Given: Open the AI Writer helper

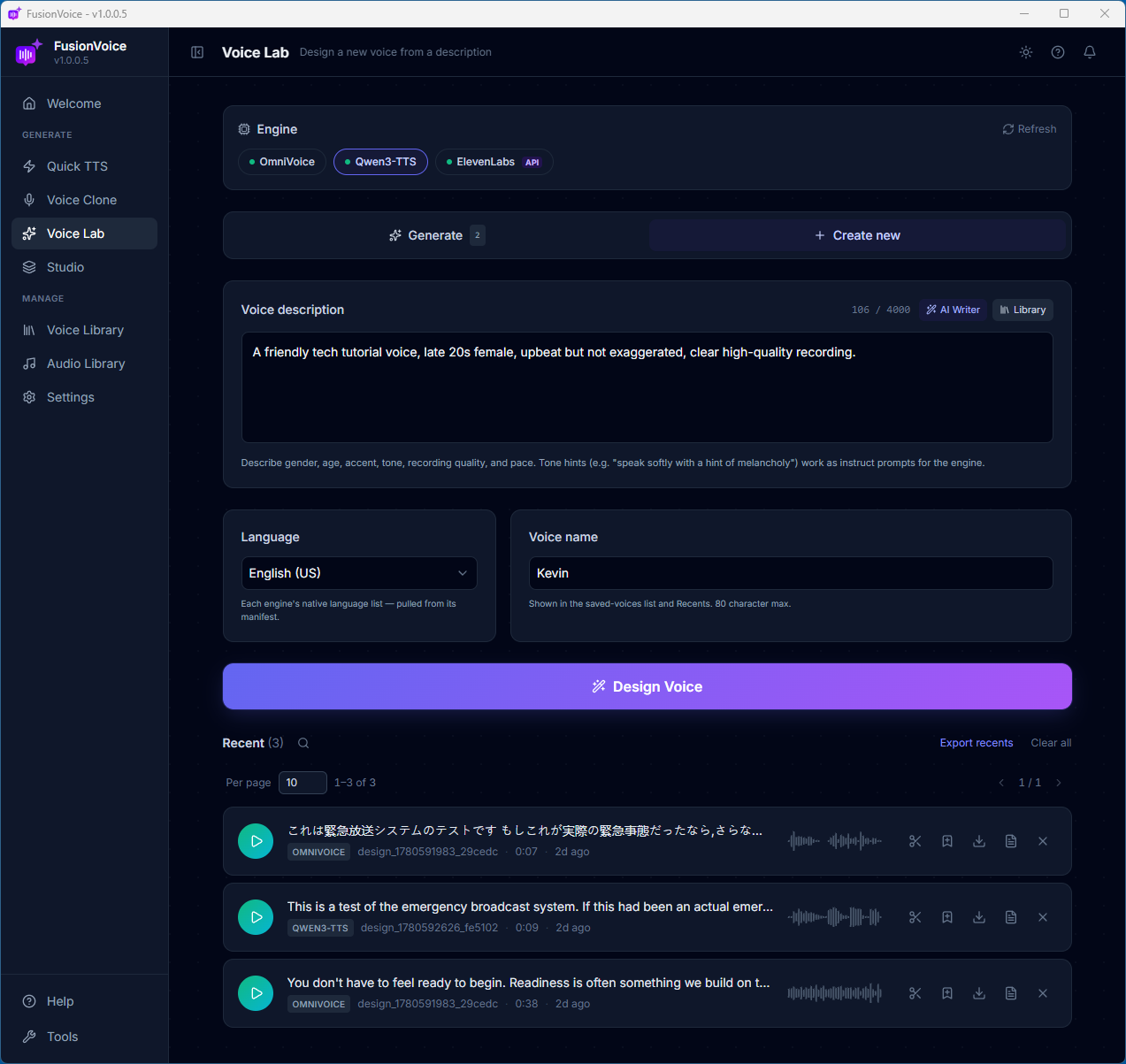Looking at the screenshot, I should tap(953, 310).
